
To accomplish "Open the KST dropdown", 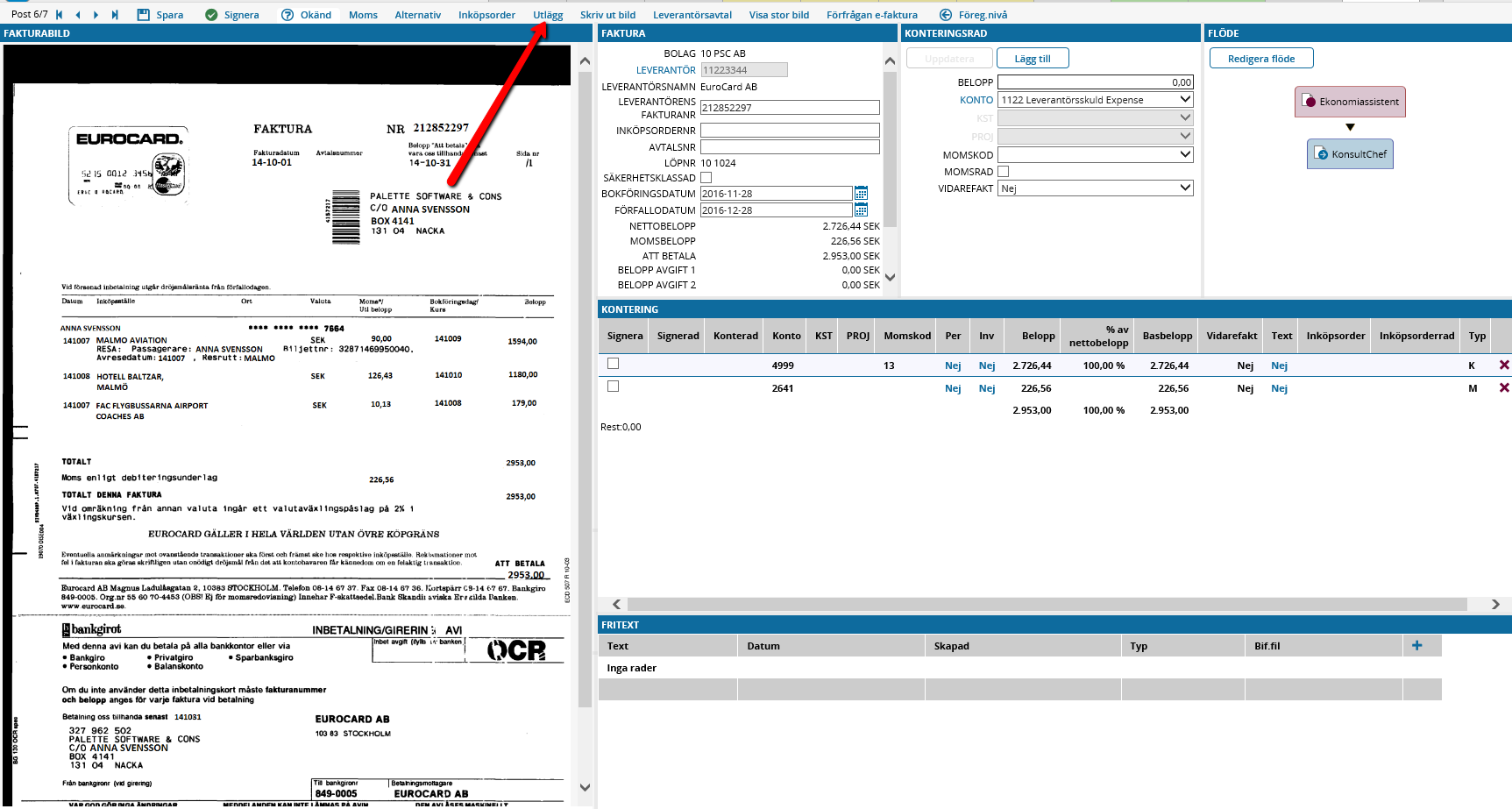I will pos(1096,117).
